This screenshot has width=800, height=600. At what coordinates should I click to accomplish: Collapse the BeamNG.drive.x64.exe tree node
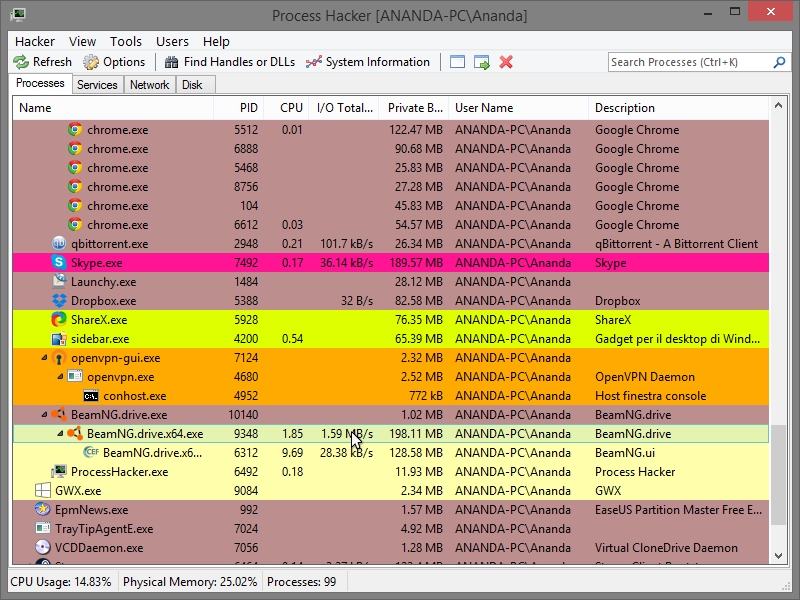click(x=61, y=433)
